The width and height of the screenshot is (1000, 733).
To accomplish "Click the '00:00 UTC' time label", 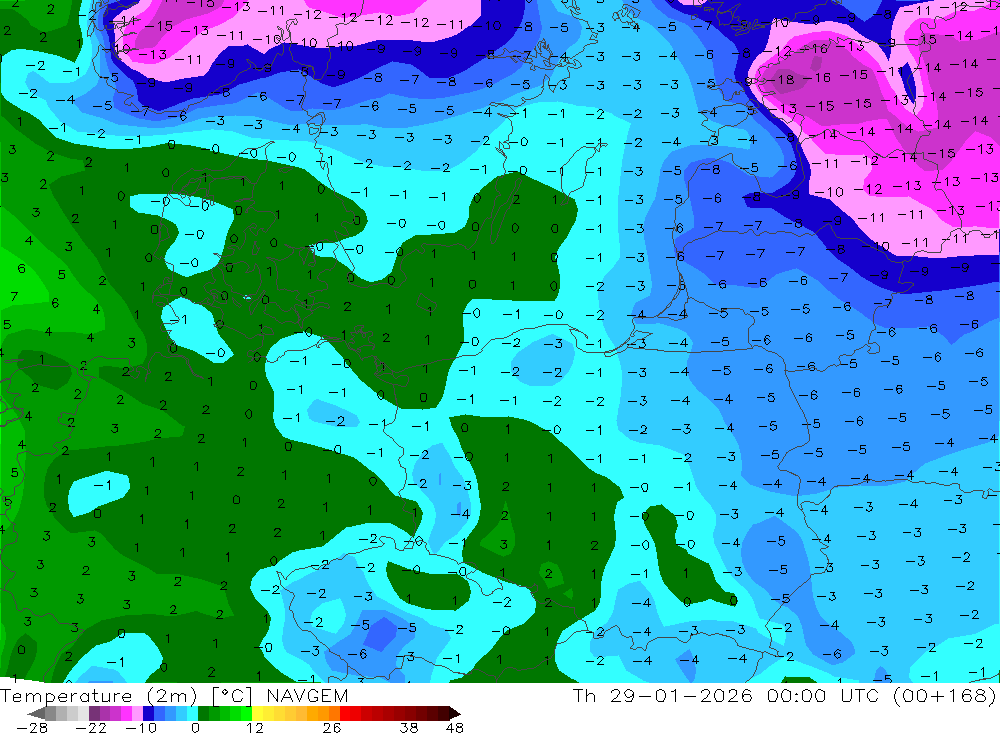I will (823, 695).
